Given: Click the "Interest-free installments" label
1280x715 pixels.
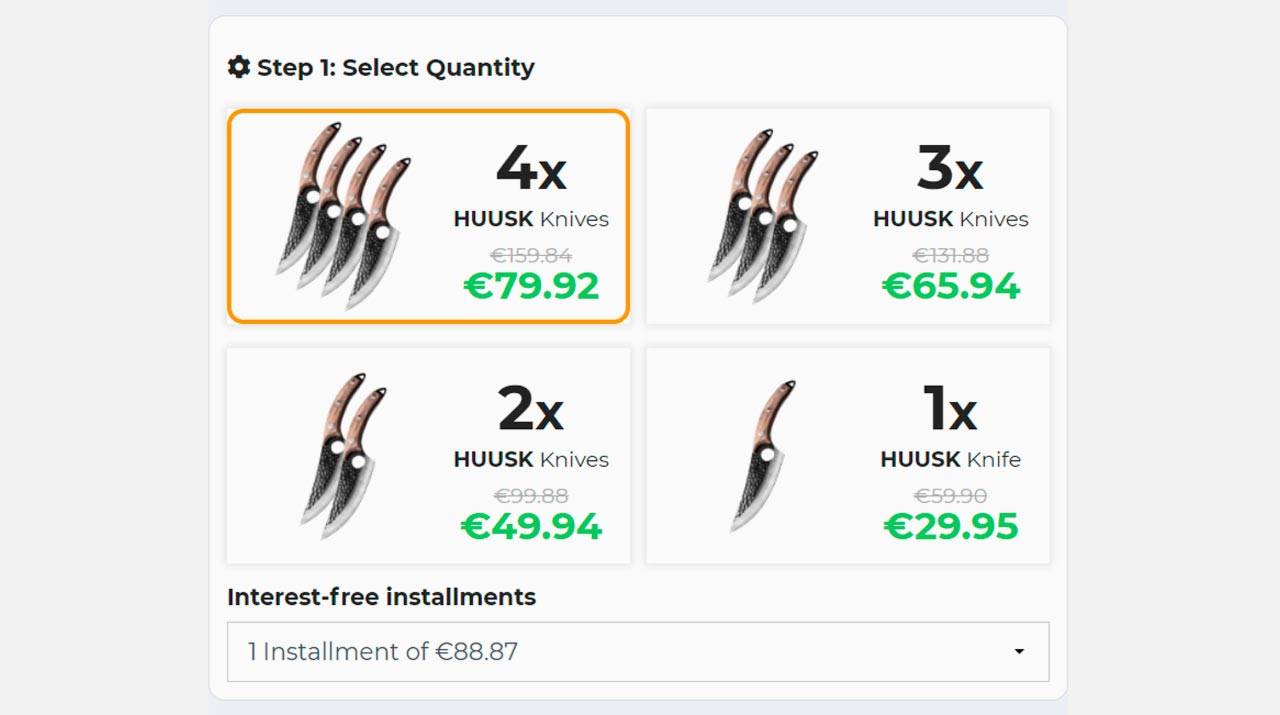Looking at the screenshot, I should pos(381,597).
